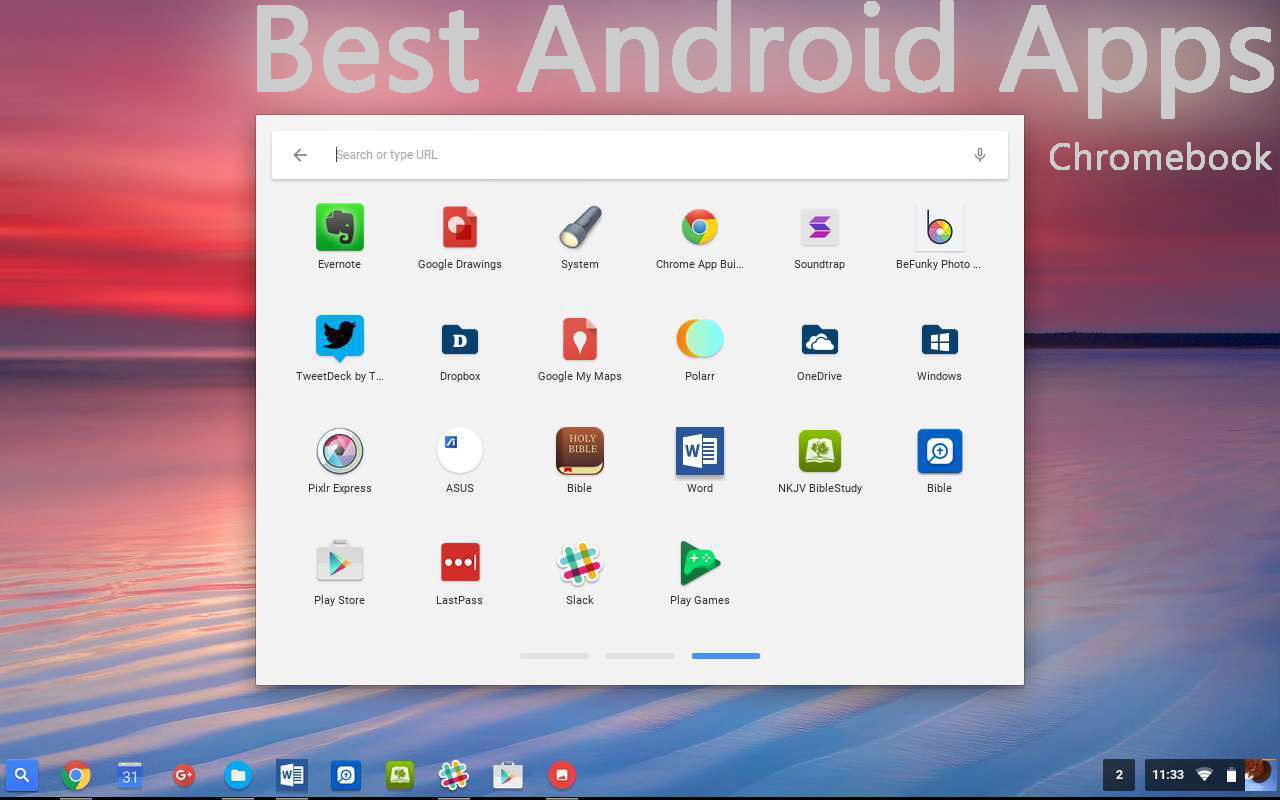Open the ASUS app
Screen dimensions: 1280x800
(x=460, y=451)
